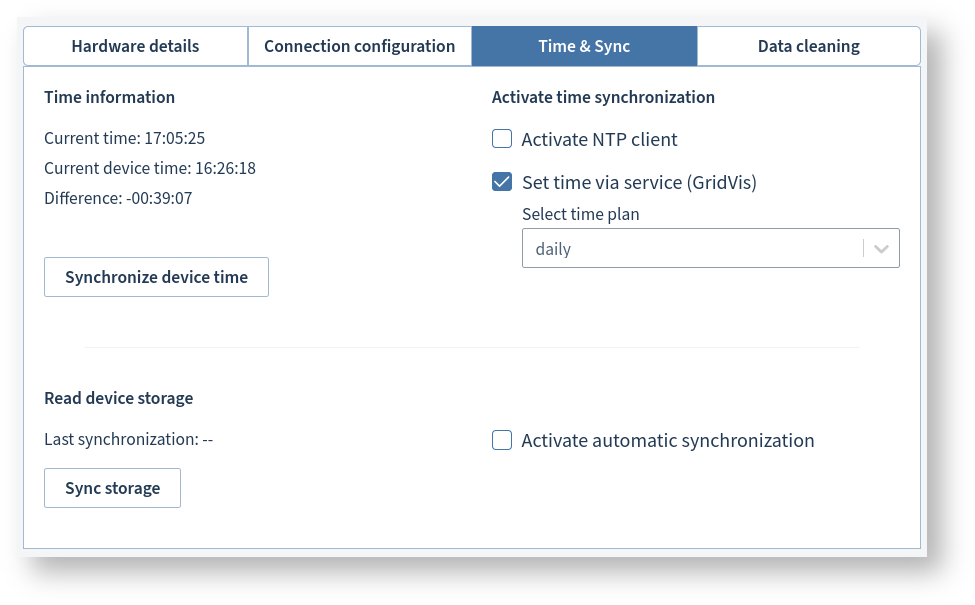Click the Time information heading
The height and width of the screenshot is (605, 975).
click(109, 97)
